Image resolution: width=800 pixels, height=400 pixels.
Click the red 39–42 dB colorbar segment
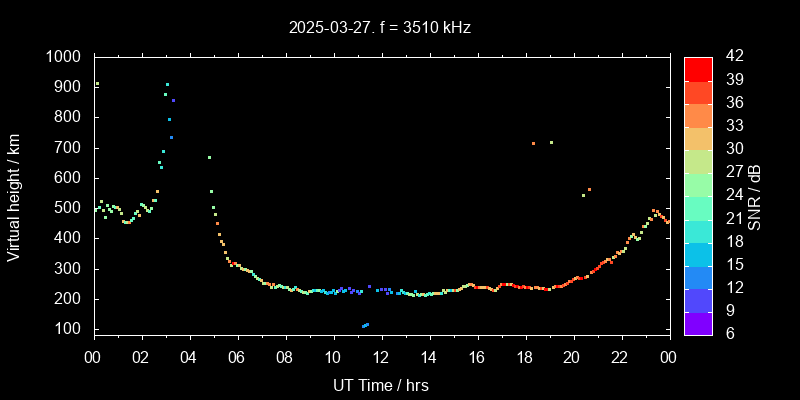pos(698,68)
